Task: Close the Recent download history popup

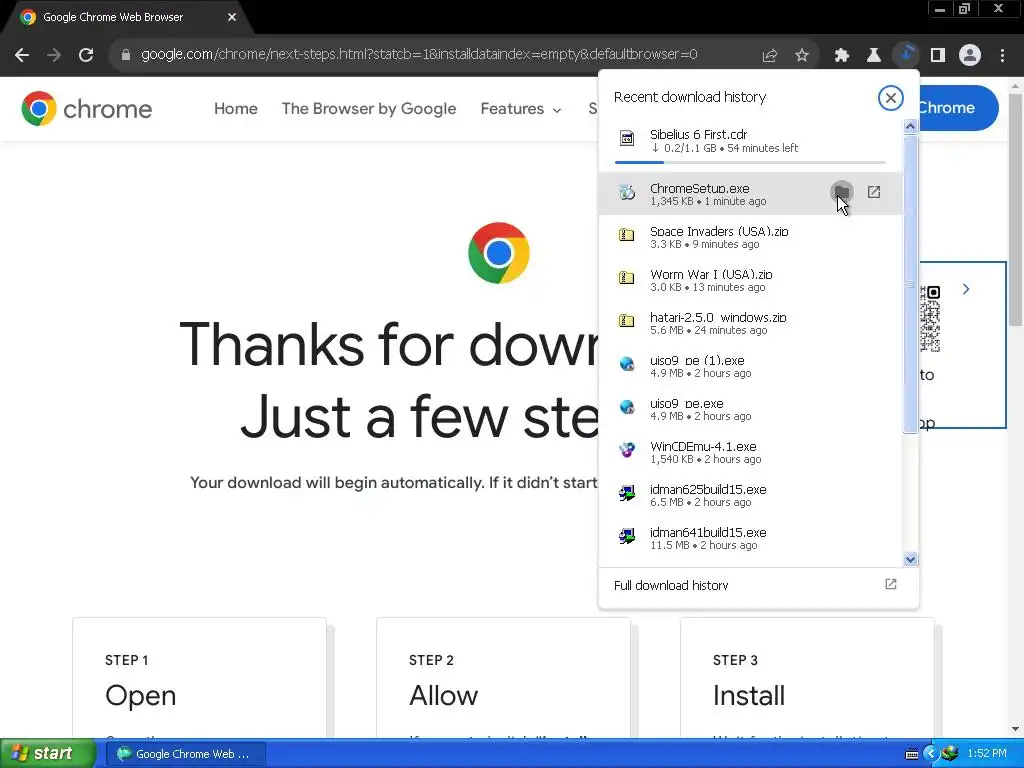Action: [890, 98]
